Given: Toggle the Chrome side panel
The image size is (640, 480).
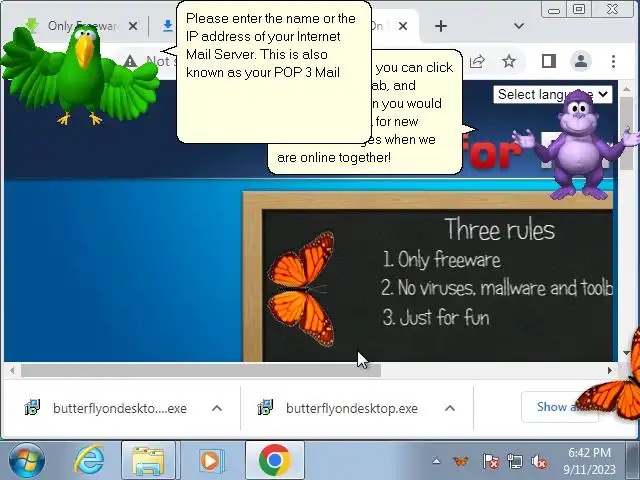Looking at the screenshot, I should coord(549,61).
